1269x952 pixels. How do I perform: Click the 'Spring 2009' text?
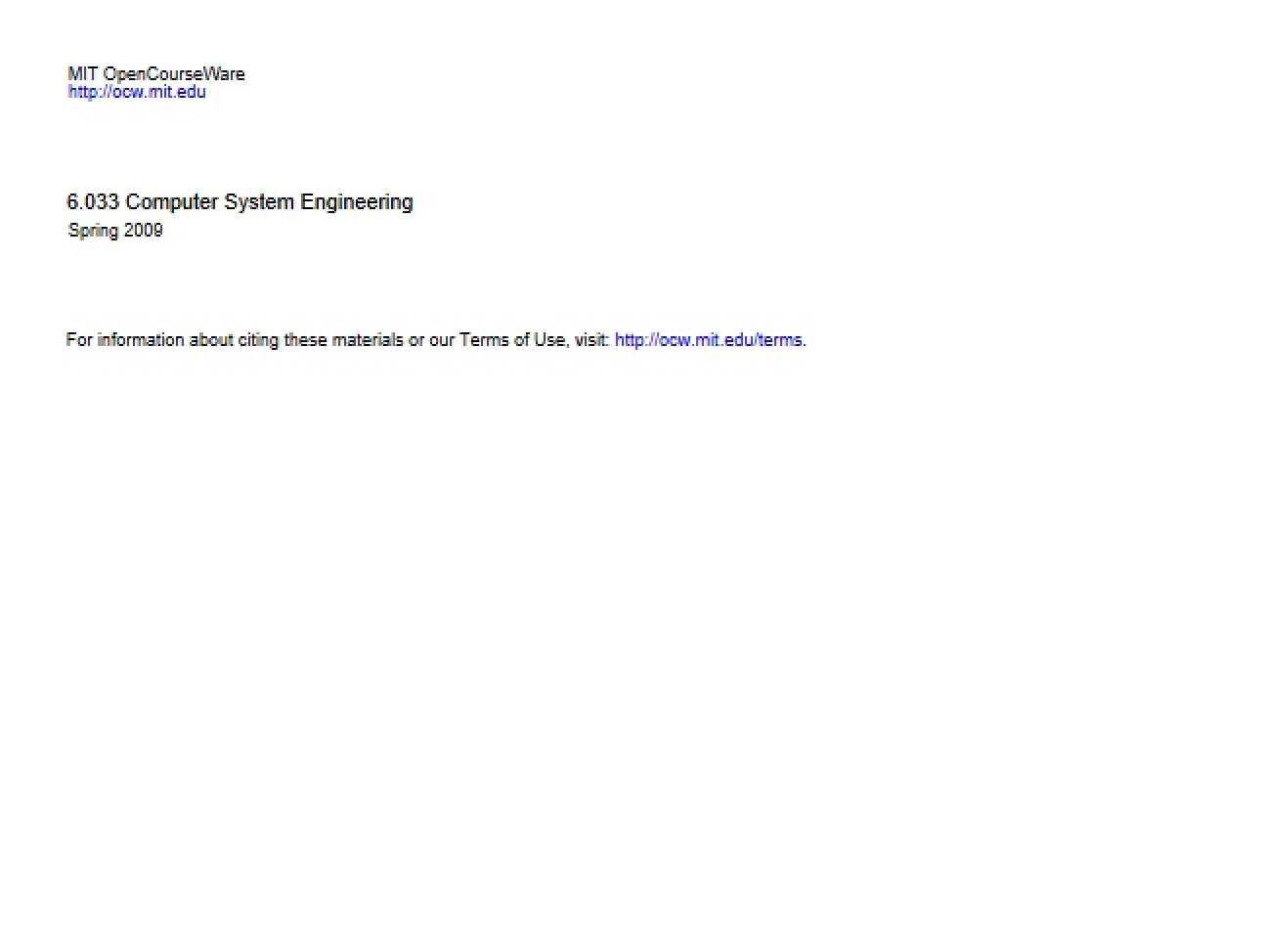pyautogui.click(x=115, y=231)
